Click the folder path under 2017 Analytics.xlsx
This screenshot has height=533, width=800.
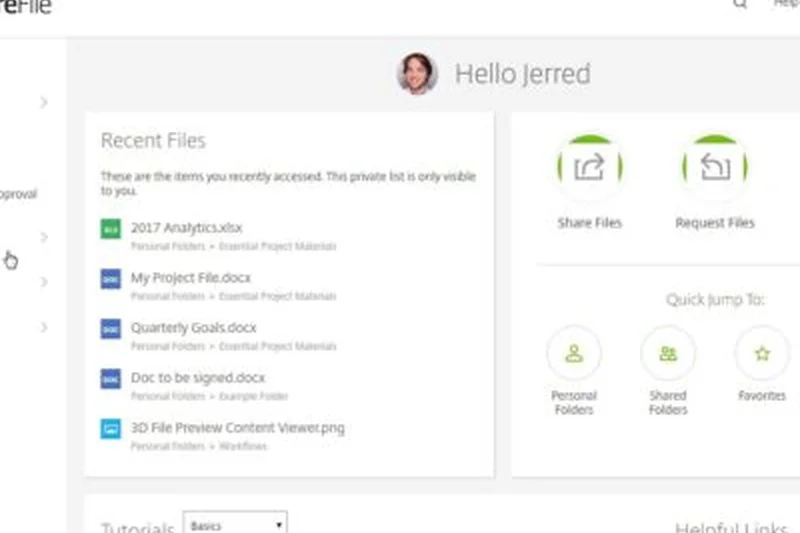(x=234, y=246)
